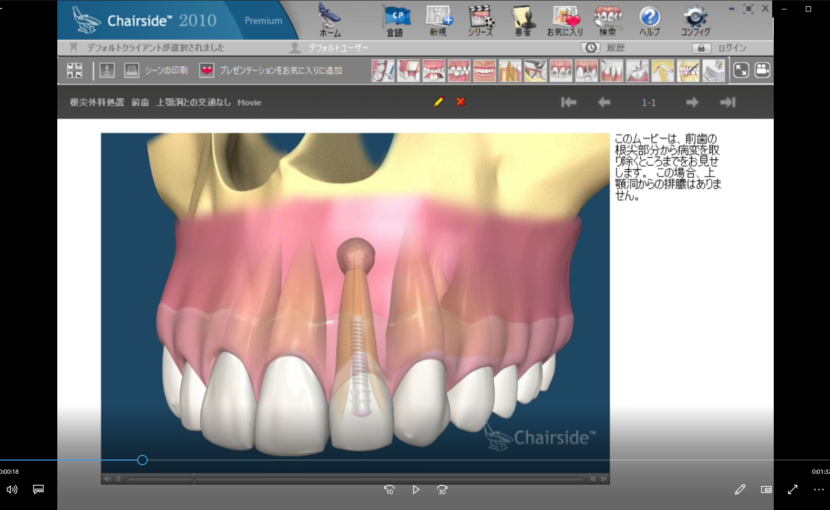The width and height of the screenshot is (830, 510).
Task: Jump to the last slide arrow
Action: tap(728, 102)
